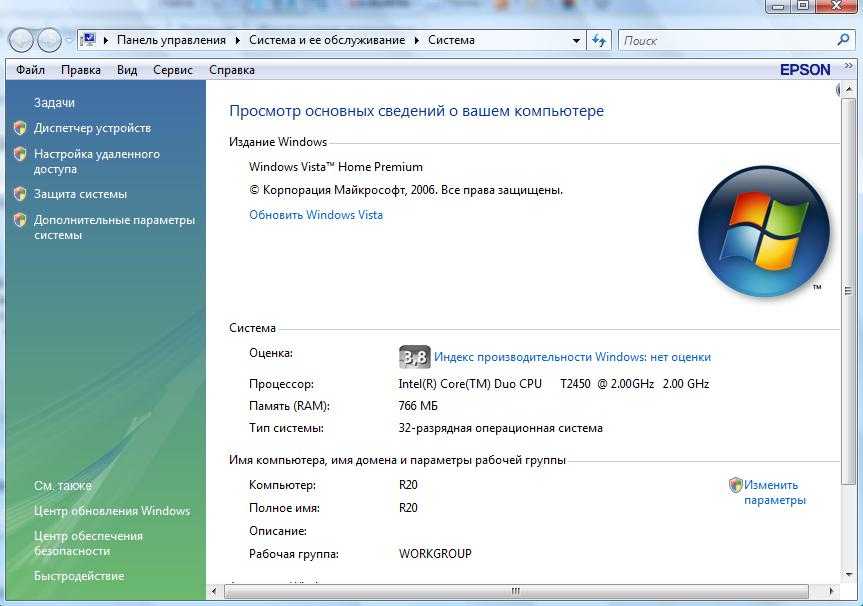Click horizontal scrollbar left arrow
This screenshot has height=606, width=863.
[214, 592]
